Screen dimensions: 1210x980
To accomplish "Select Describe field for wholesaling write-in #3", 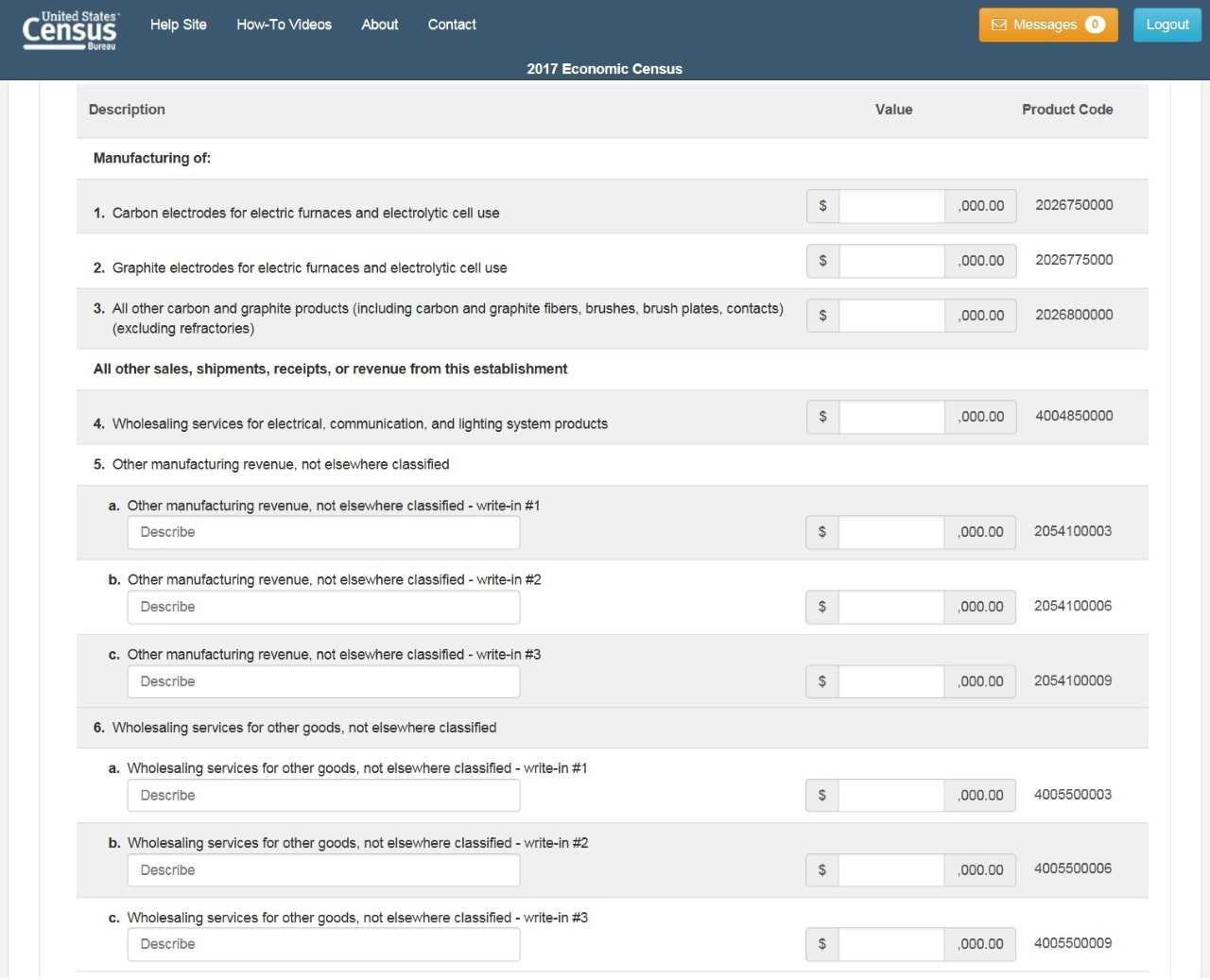I will (x=323, y=944).
